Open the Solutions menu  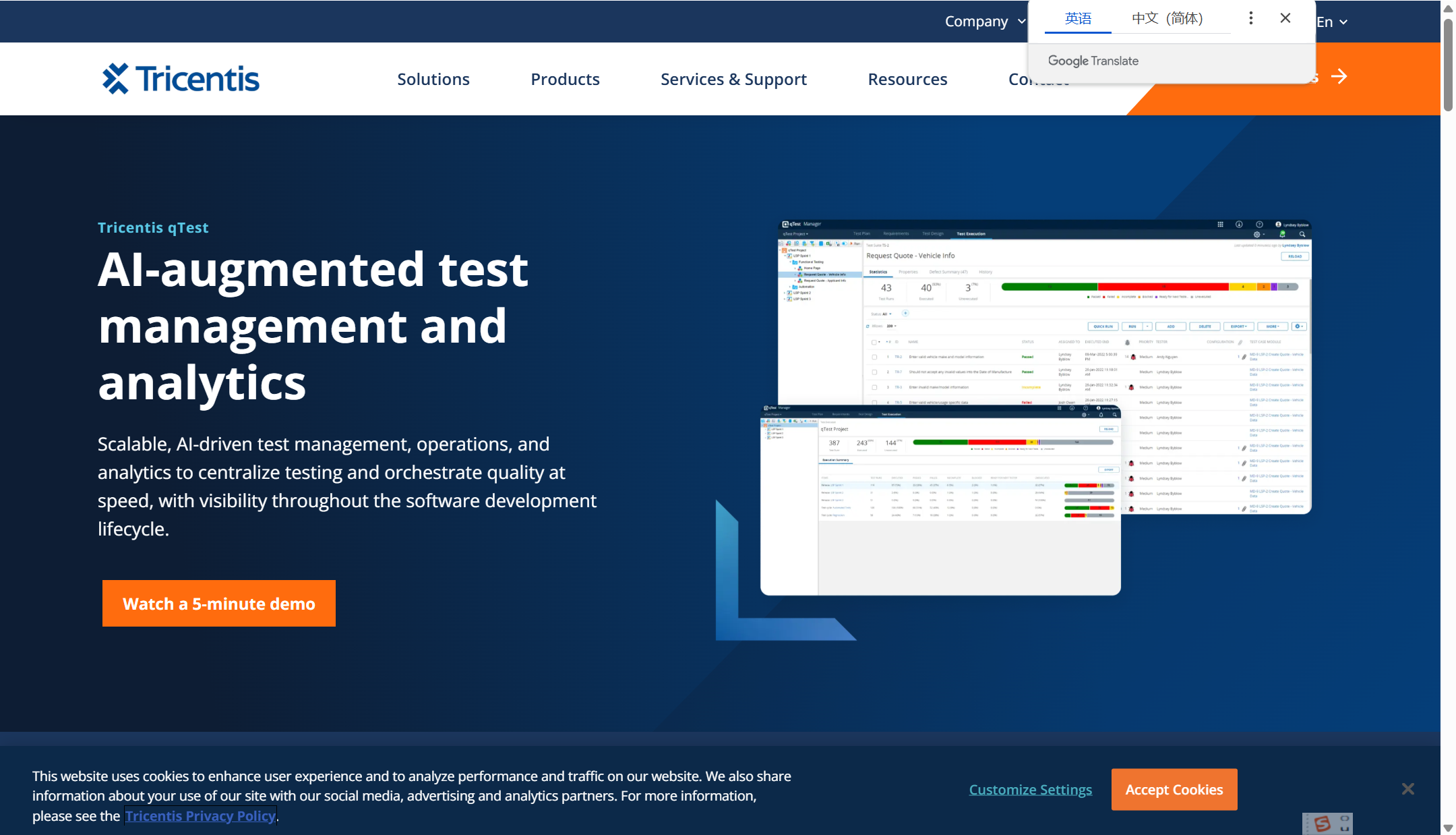click(x=433, y=79)
